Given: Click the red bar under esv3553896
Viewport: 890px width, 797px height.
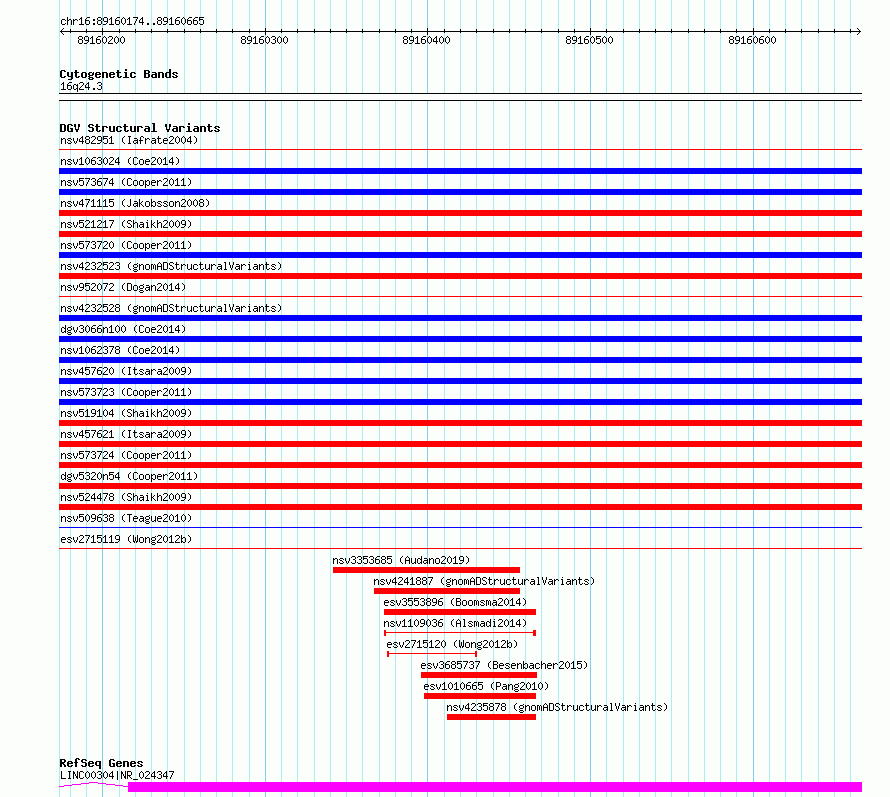Looking at the screenshot, I should coord(460,612).
